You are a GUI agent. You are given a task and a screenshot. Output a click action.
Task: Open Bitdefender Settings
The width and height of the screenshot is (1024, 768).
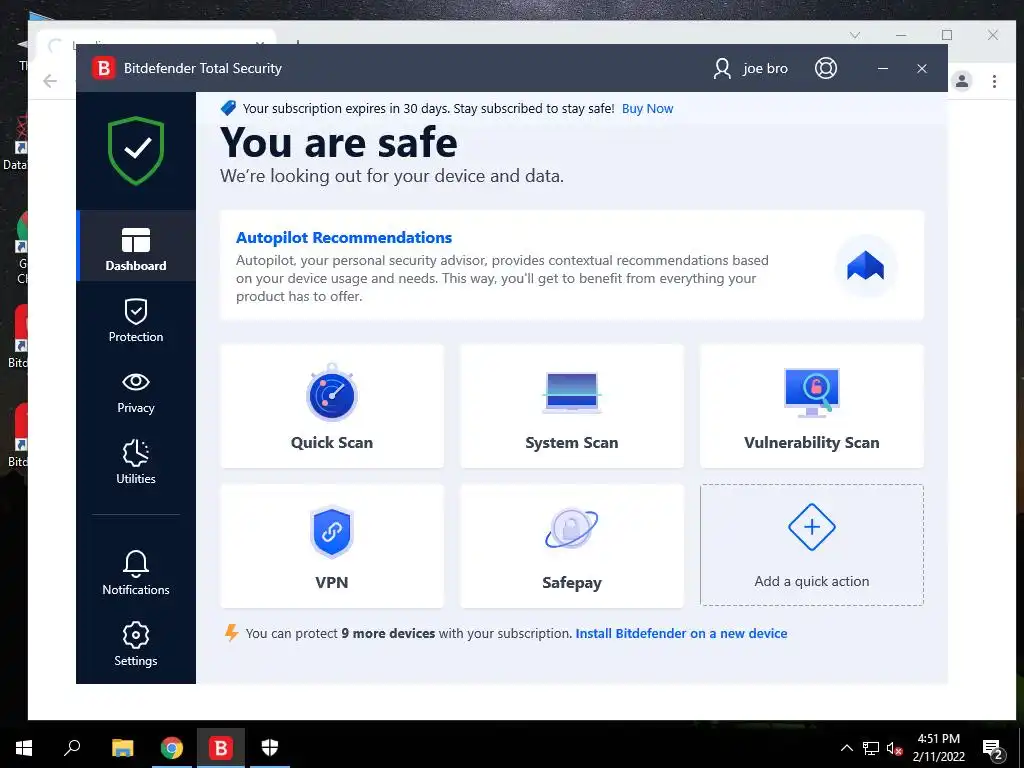pos(136,644)
